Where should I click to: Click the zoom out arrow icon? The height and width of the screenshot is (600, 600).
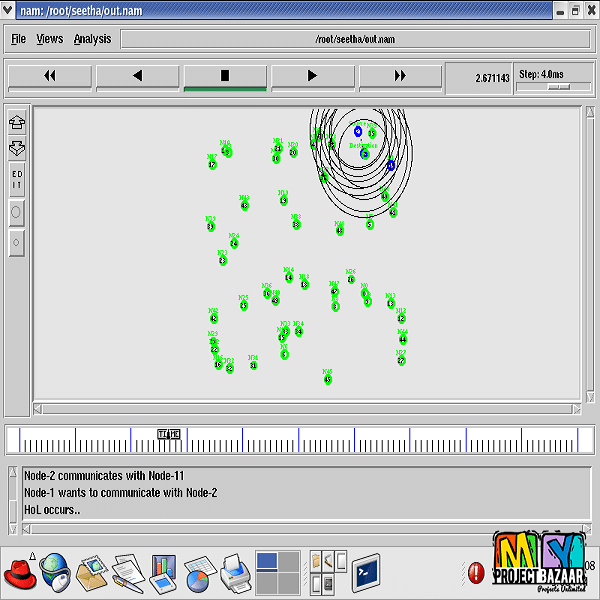tap(17, 148)
